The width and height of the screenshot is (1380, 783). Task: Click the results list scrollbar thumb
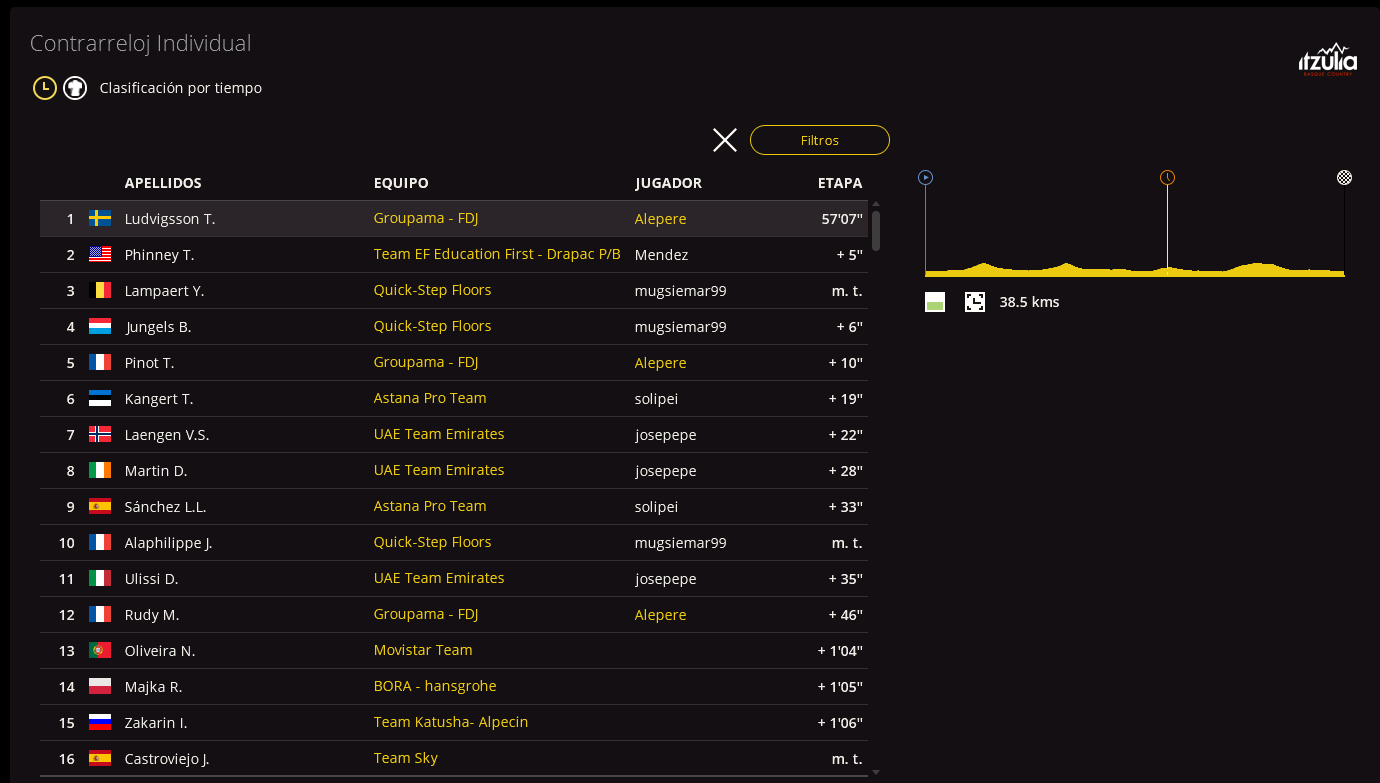(x=876, y=230)
